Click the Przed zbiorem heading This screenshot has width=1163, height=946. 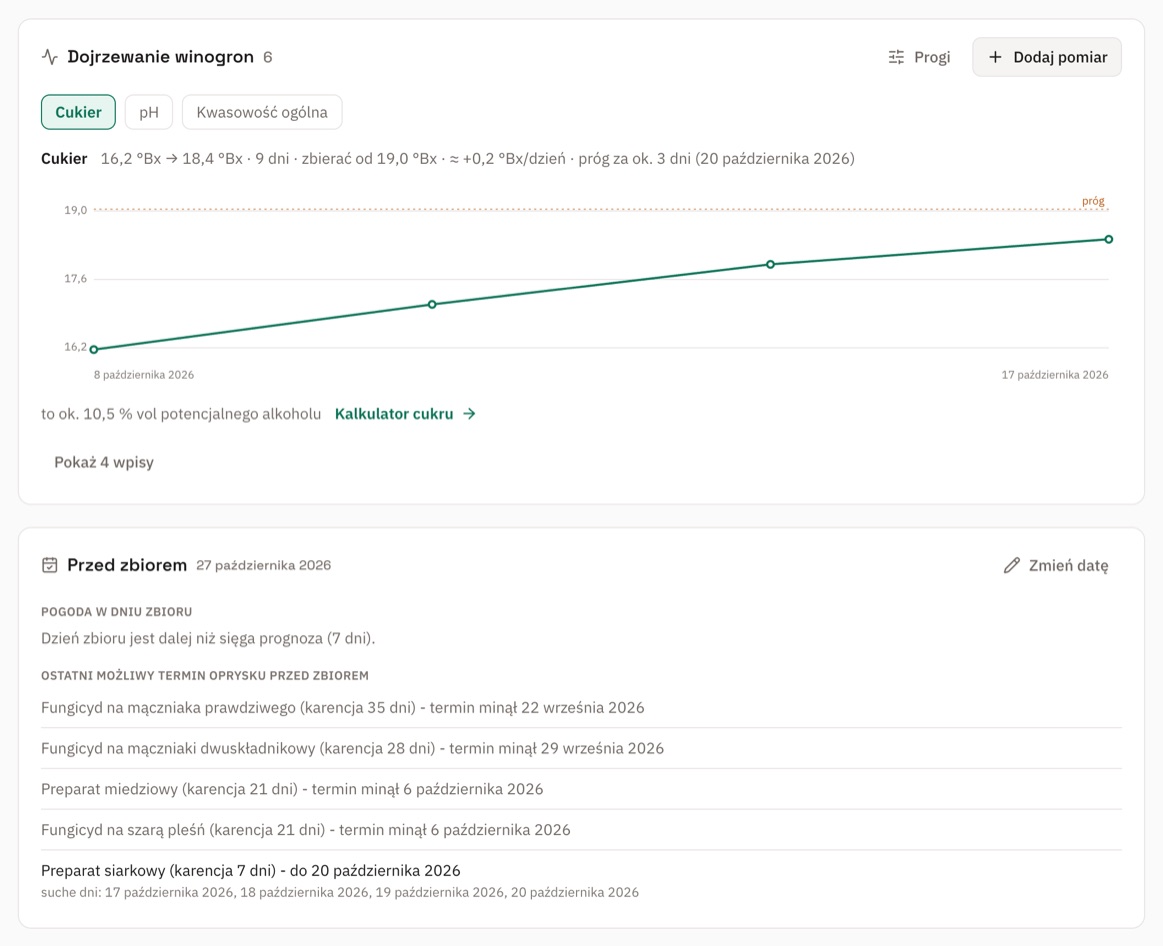click(x=127, y=565)
